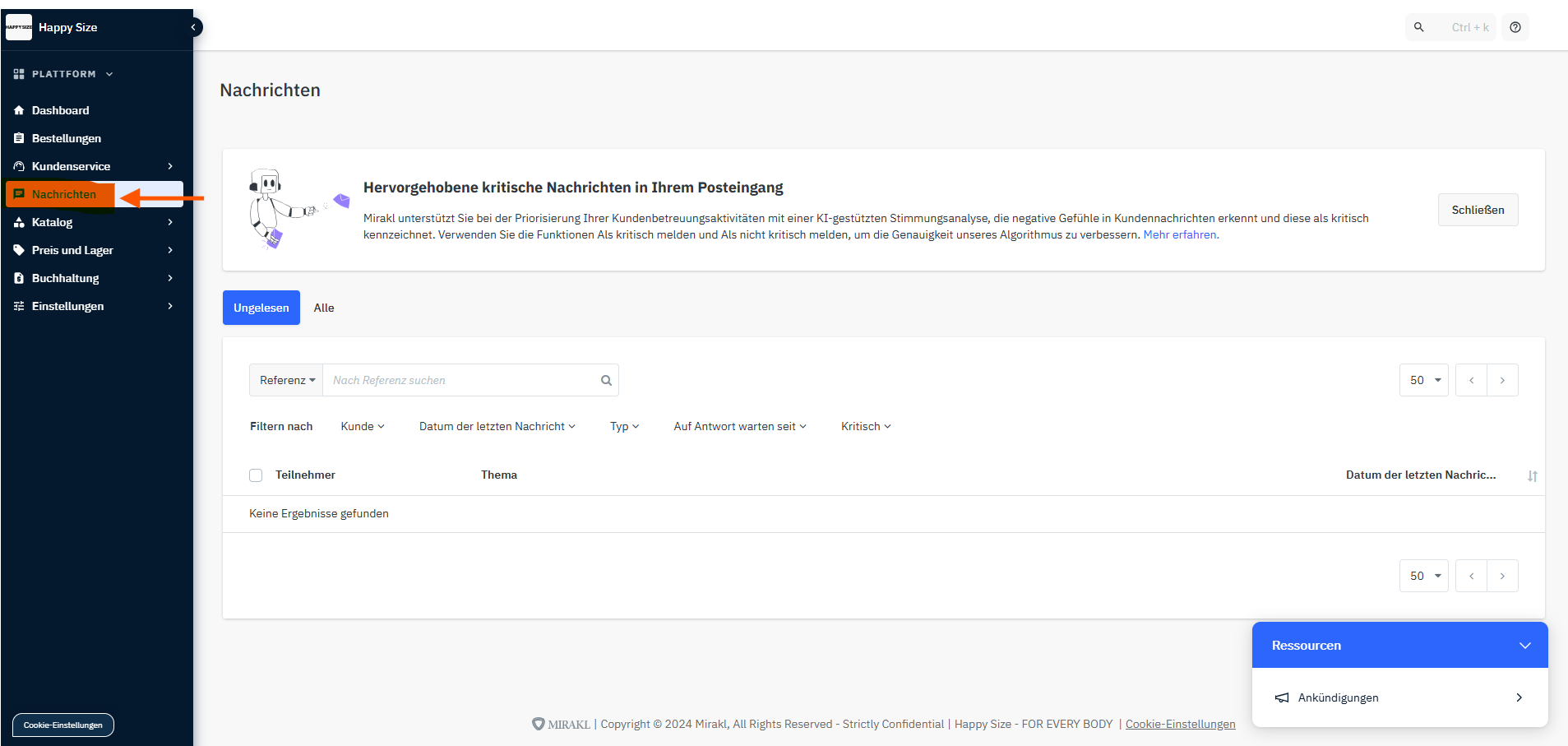Switch to the Alle tab
The height and width of the screenshot is (746, 1568).
coord(324,308)
